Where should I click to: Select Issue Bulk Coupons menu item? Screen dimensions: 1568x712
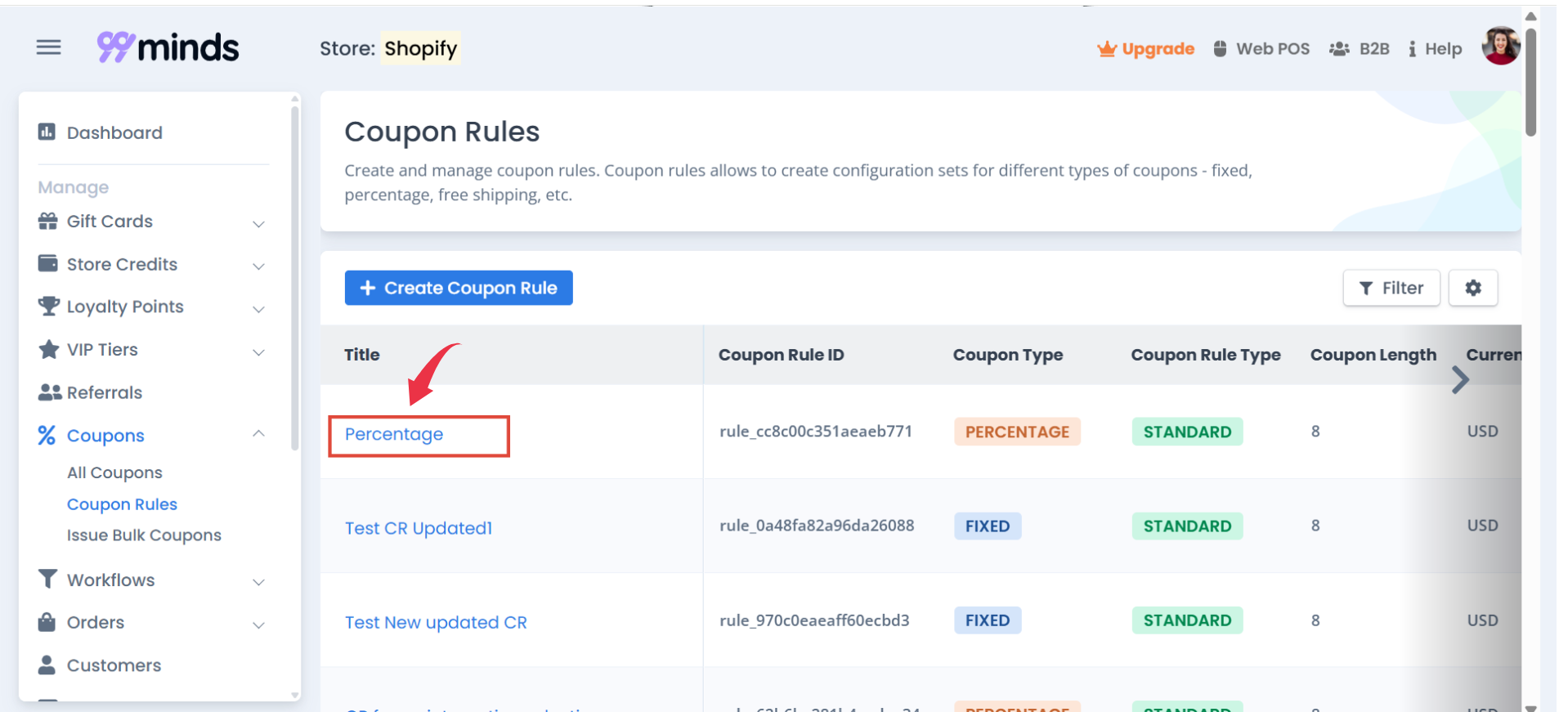pos(144,535)
